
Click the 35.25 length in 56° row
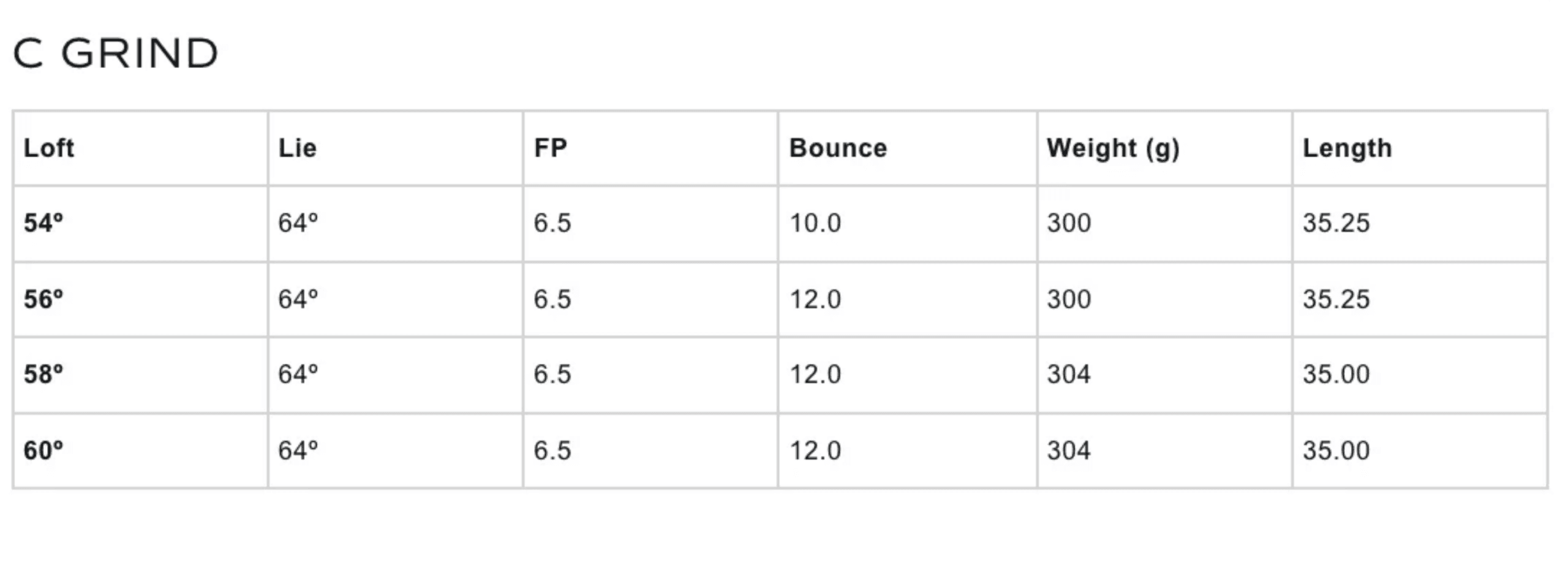tap(1335, 299)
